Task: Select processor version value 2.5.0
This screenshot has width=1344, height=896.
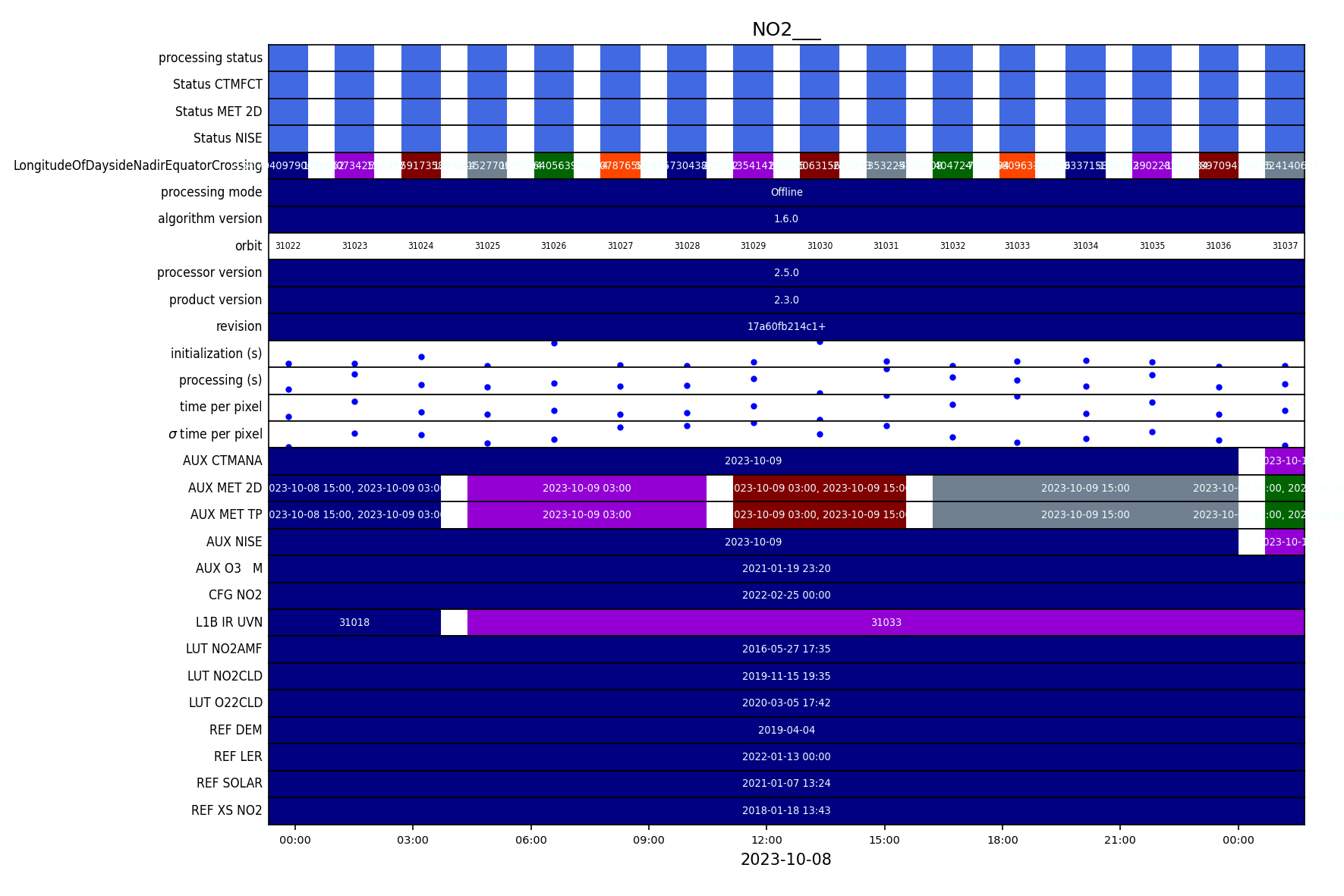Action: (786, 272)
